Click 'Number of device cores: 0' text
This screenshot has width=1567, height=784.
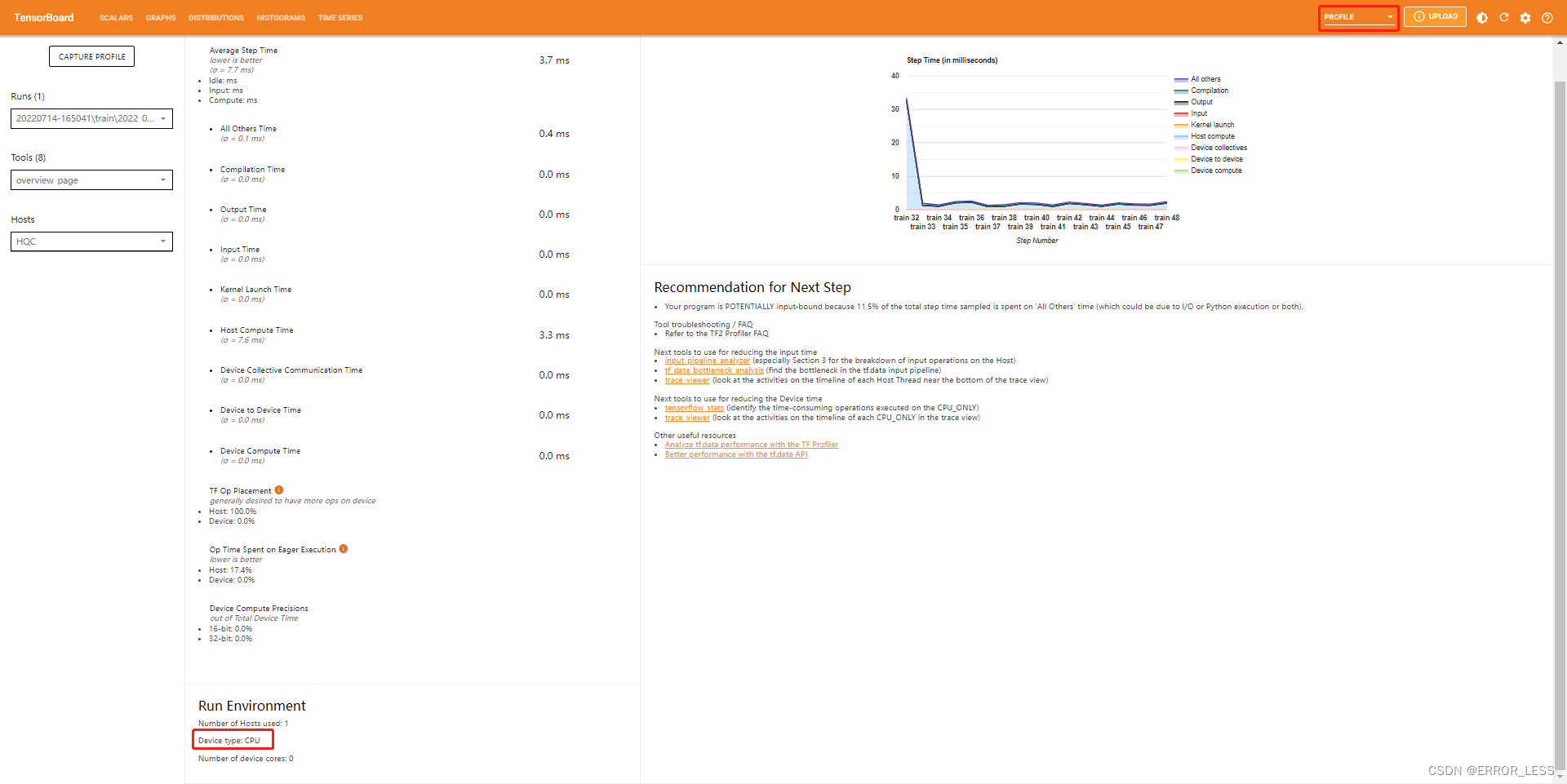(246, 759)
